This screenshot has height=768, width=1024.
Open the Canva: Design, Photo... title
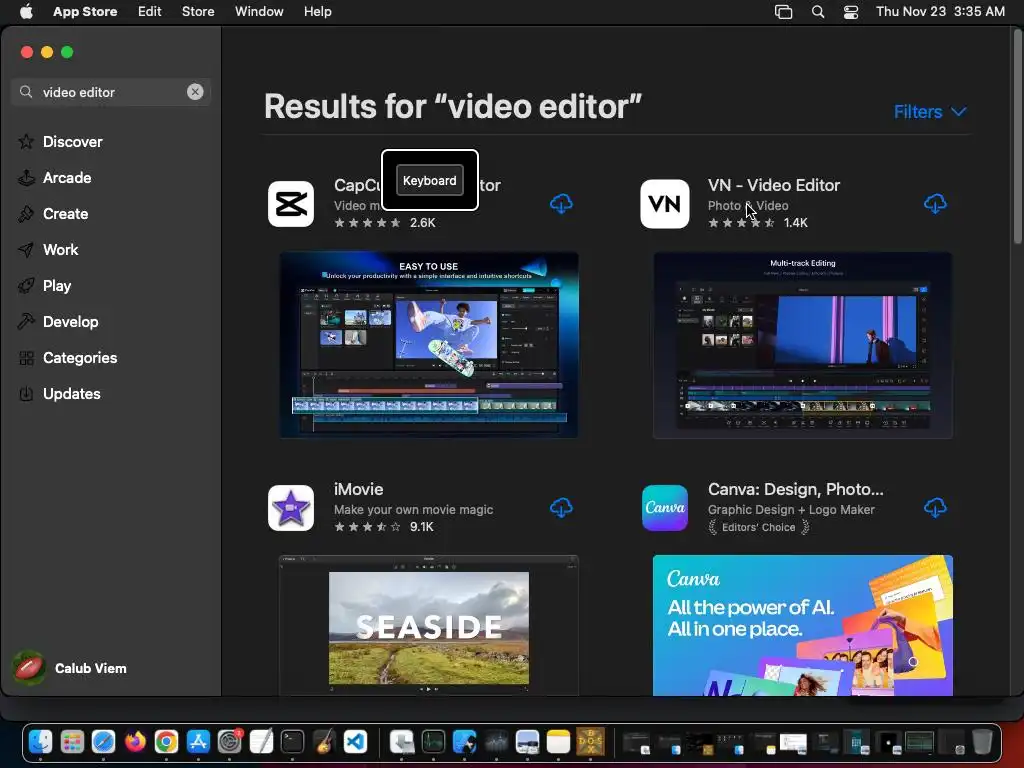pyautogui.click(x=795, y=489)
